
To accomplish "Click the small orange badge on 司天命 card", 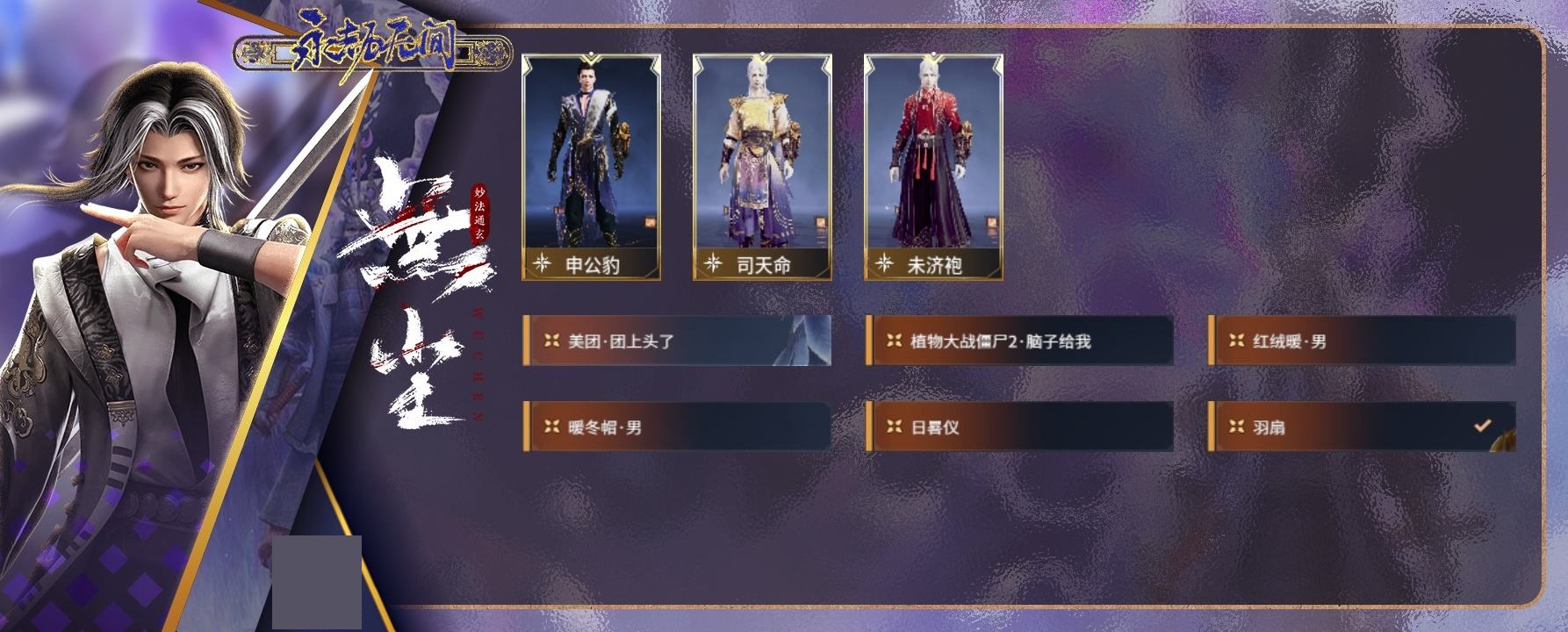I will point(821,223).
